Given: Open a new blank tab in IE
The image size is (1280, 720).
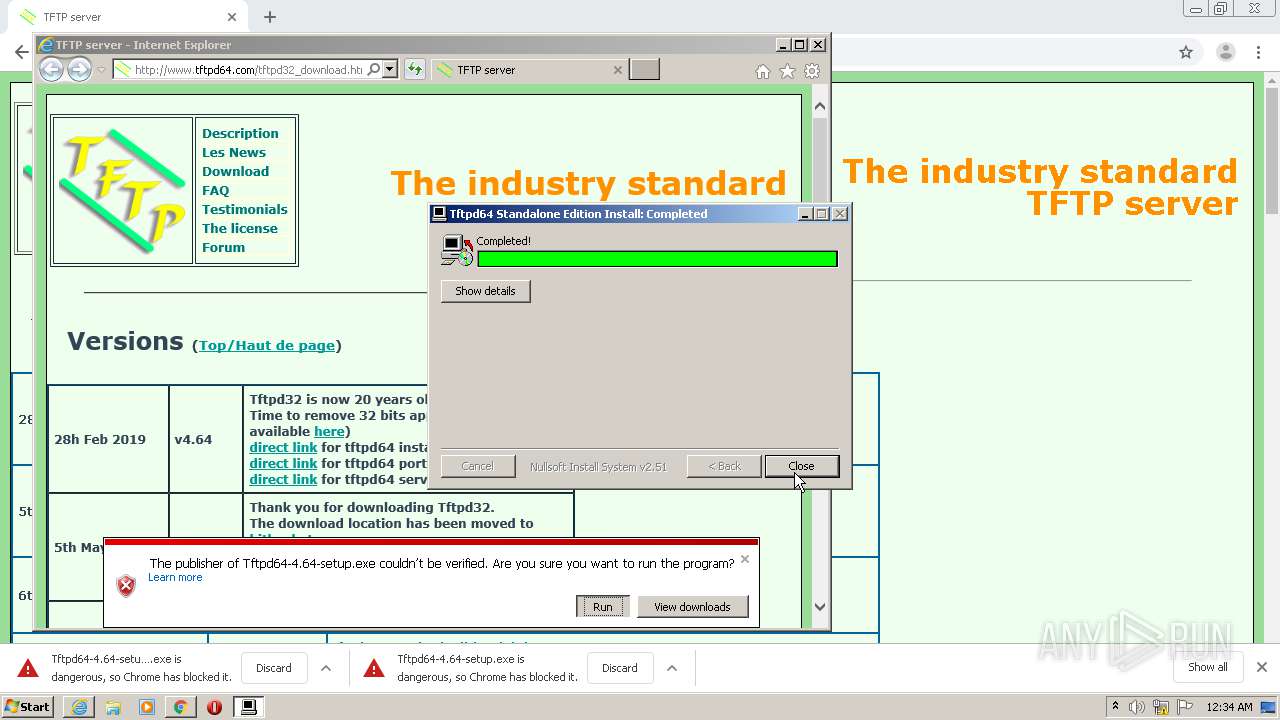Looking at the screenshot, I should coord(644,70).
